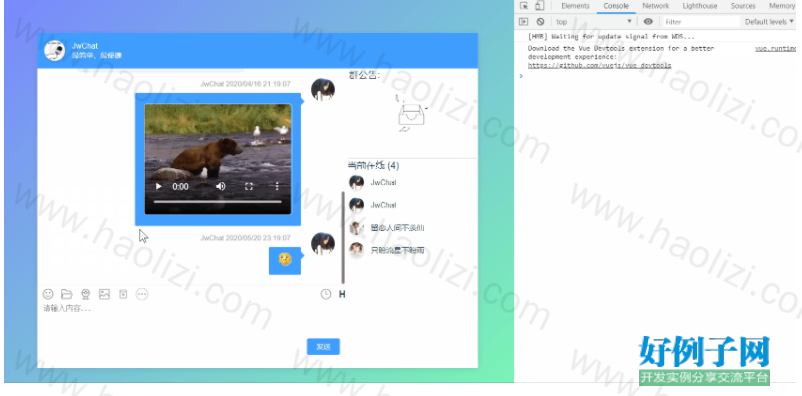The image size is (802, 396).
Task: Open the emoji picker in chat toolbar
Action: (x=48, y=294)
